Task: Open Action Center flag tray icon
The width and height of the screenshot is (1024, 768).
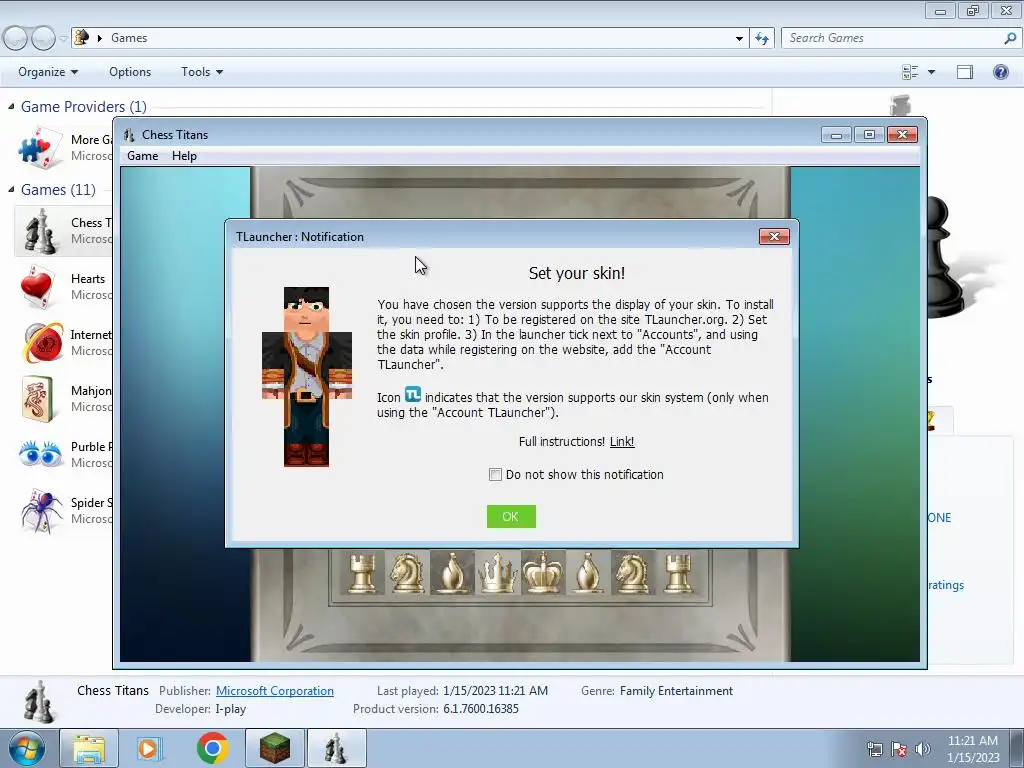Action: point(899,750)
